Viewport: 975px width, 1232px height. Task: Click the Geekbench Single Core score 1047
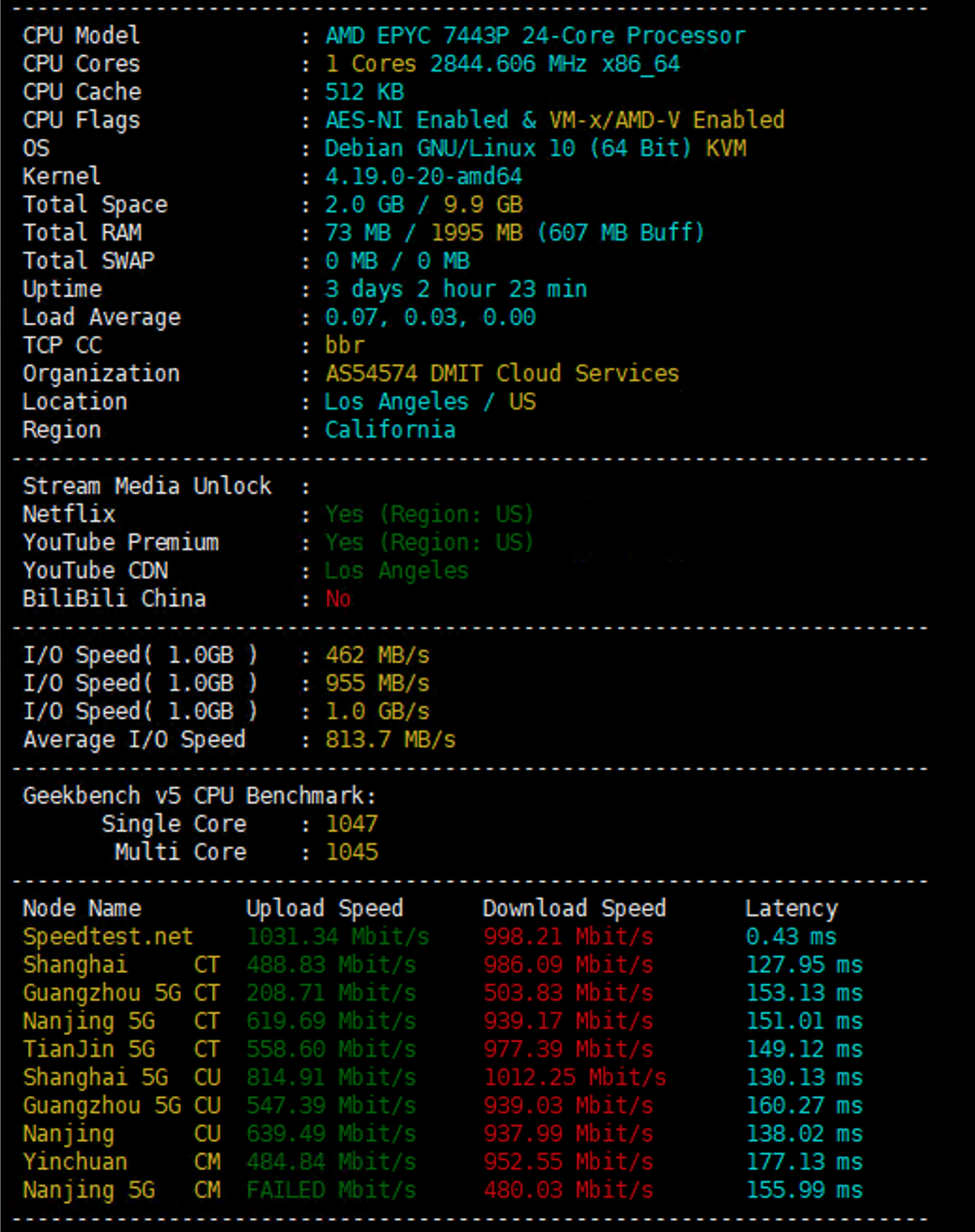[351, 824]
